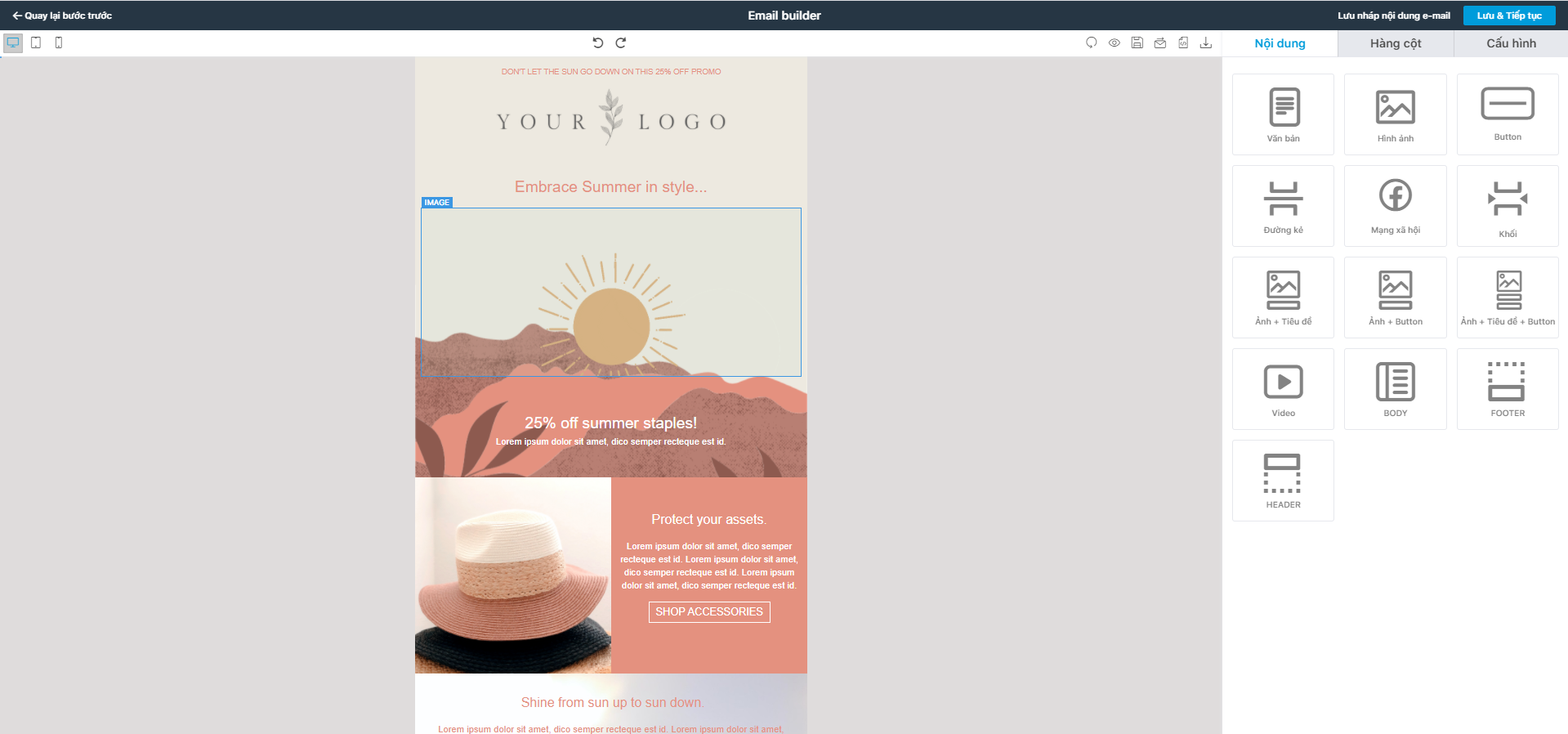Image resolution: width=1568 pixels, height=734 pixels.
Task: Select the Văn bản content block
Action: [1283, 114]
